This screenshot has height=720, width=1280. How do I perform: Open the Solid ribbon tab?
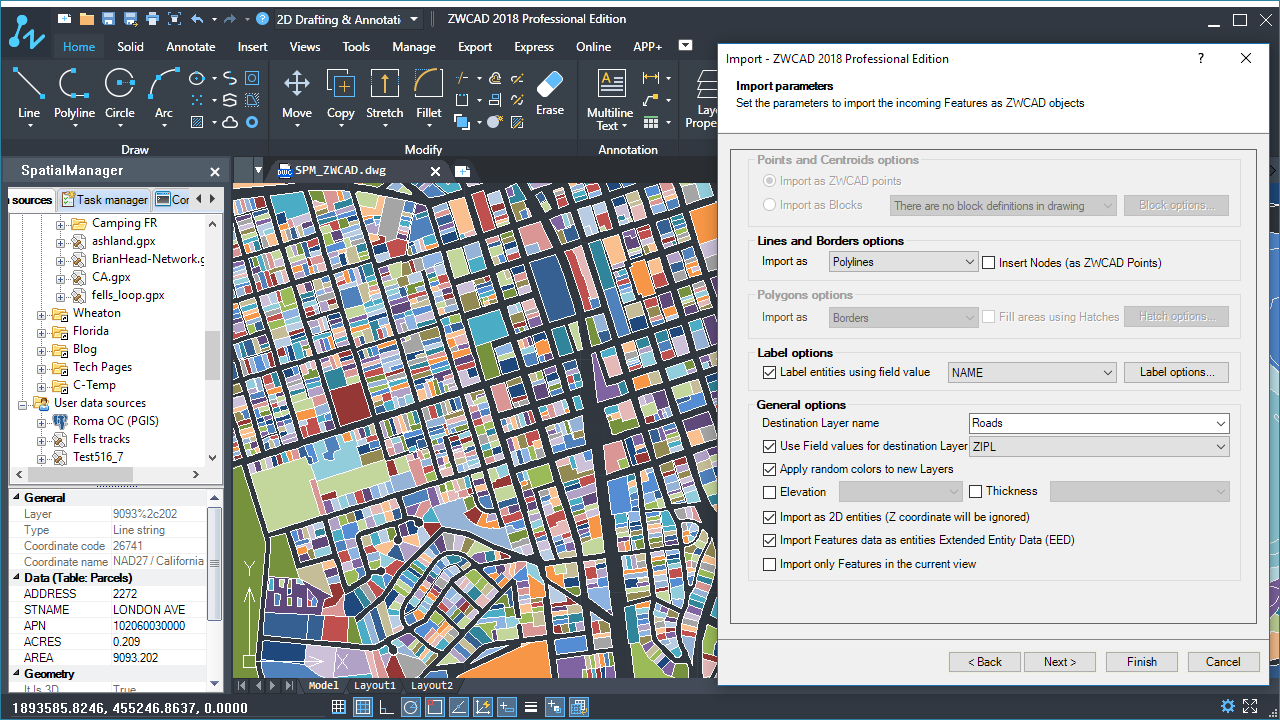130,46
